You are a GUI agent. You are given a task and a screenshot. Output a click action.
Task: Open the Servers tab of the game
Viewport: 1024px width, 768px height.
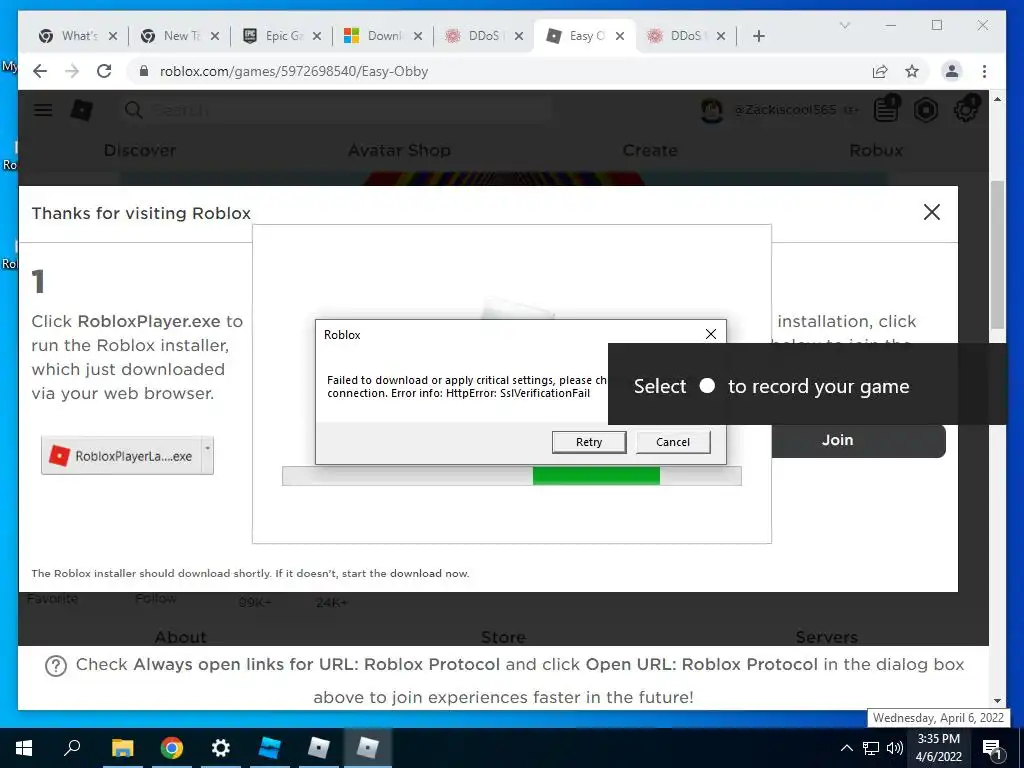click(x=826, y=637)
